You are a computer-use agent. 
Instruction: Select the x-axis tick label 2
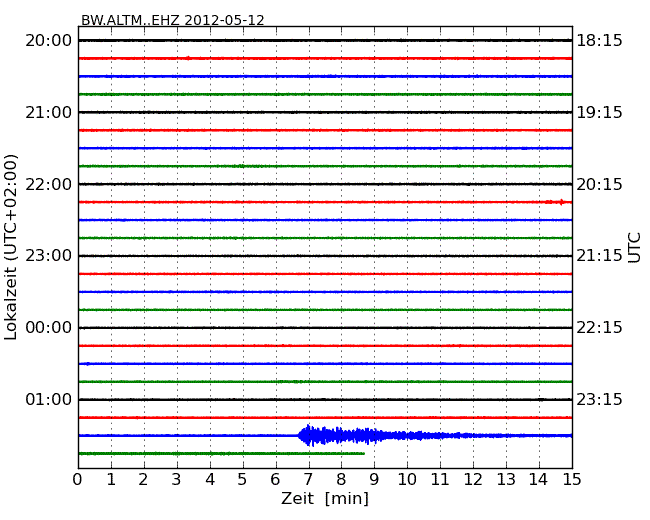143,479
